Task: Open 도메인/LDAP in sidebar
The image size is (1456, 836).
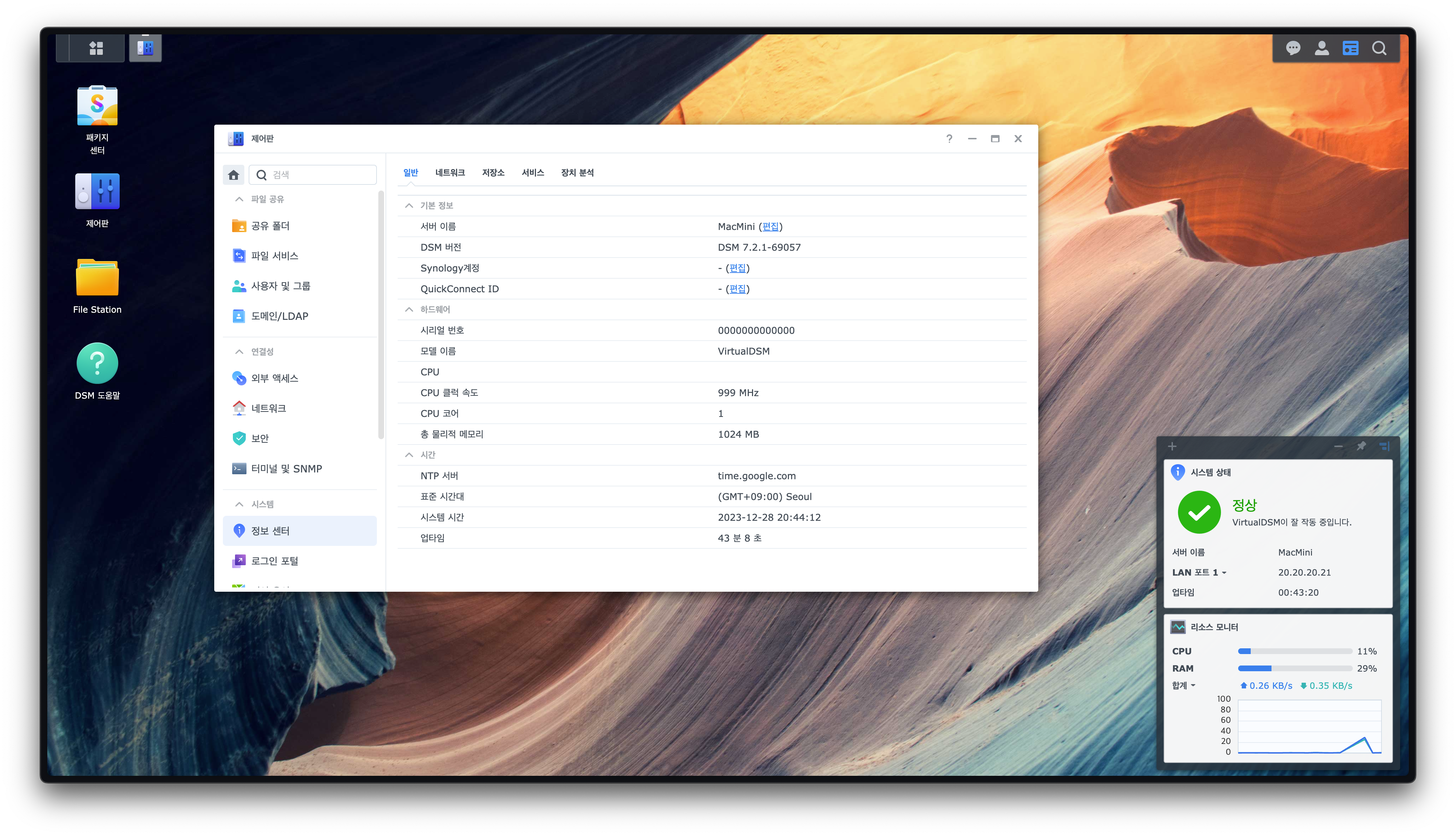Action: tap(300, 316)
